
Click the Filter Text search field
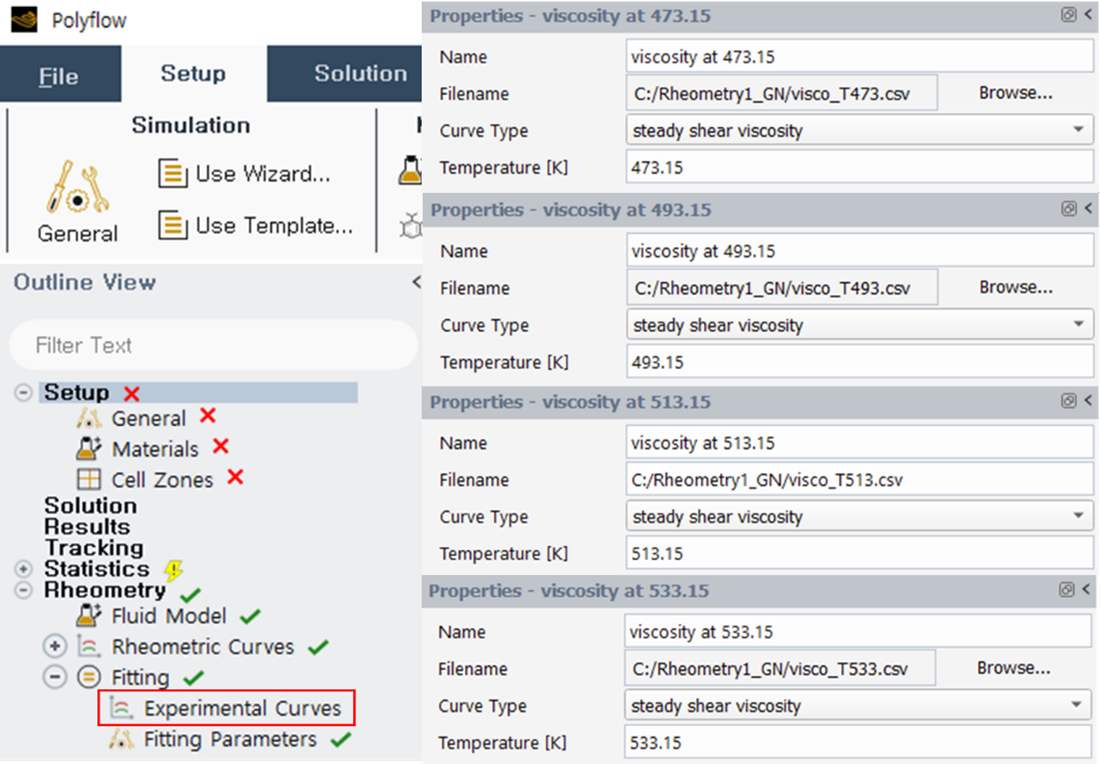(212, 346)
